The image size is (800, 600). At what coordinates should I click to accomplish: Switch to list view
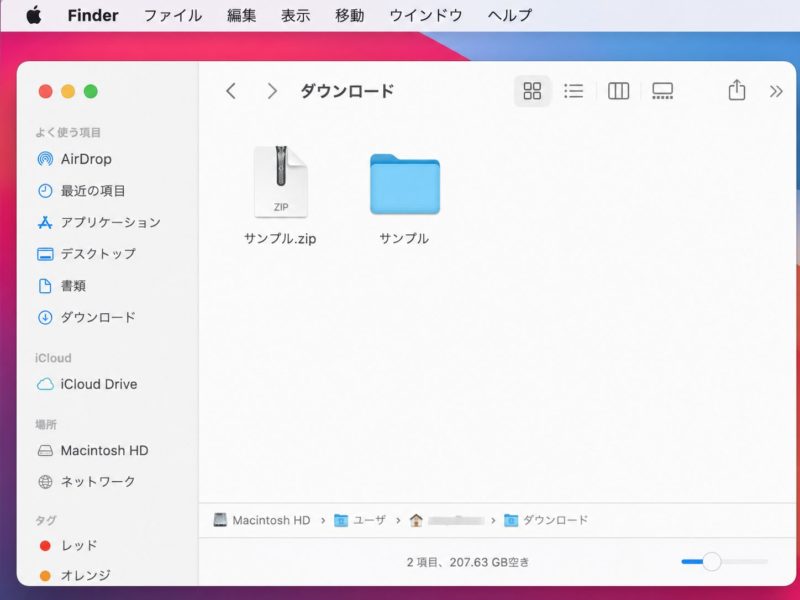(573, 91)
